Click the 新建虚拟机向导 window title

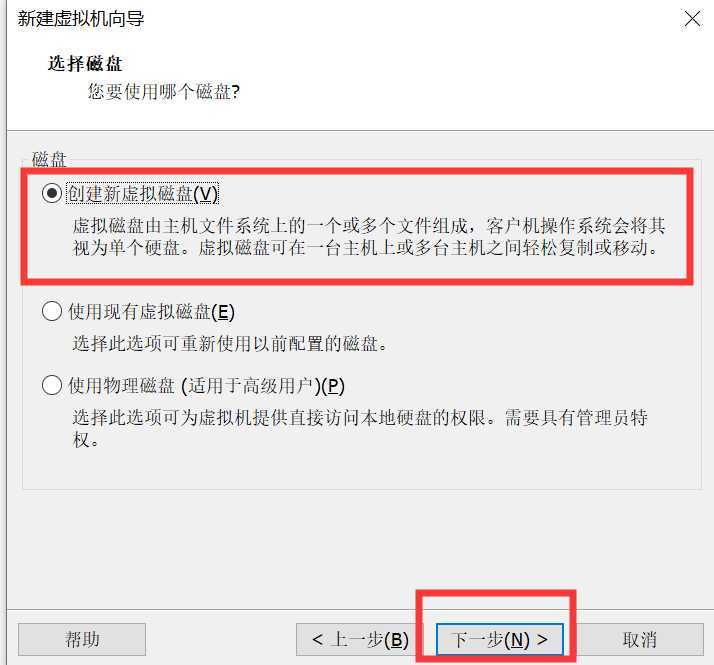tap(81, 19)
